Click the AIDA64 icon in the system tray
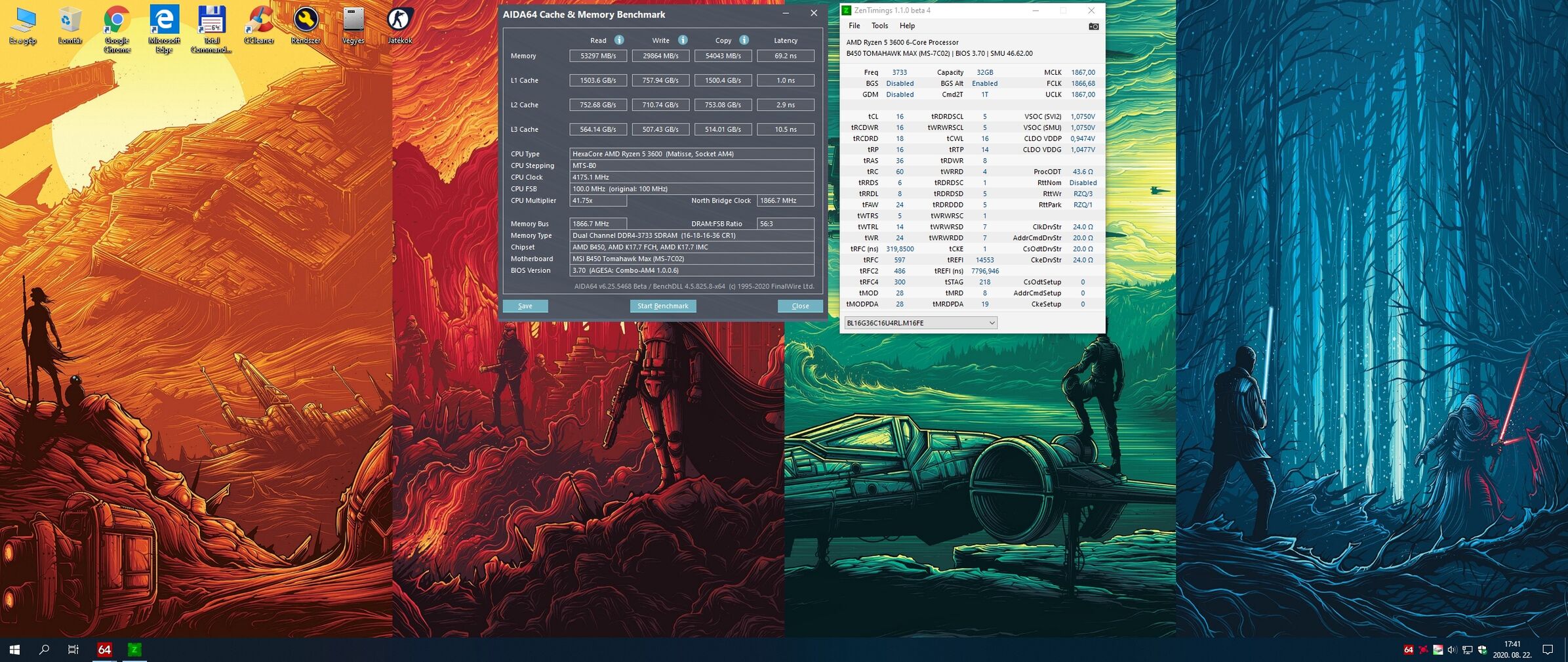This screenshot has width=1568, height=662. [x=1408, y=650]
